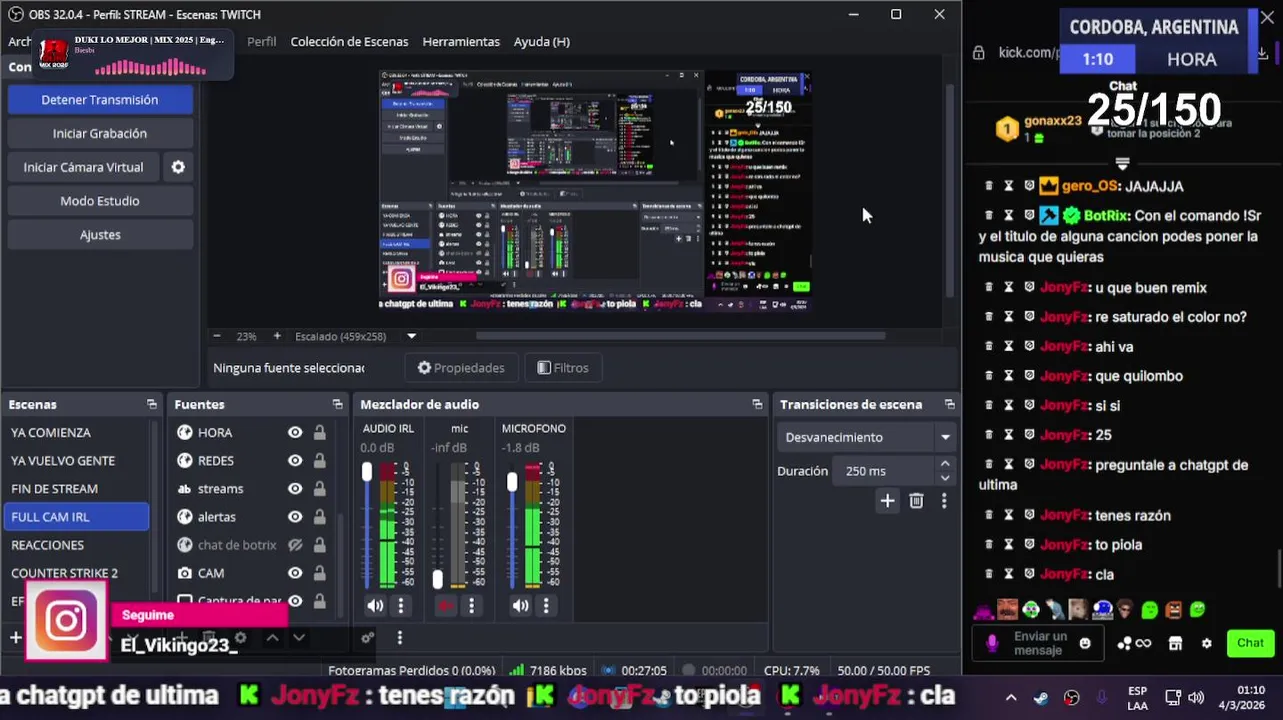
Task: Open Kick chat shop icon
Action: (x=1176, y=643)
